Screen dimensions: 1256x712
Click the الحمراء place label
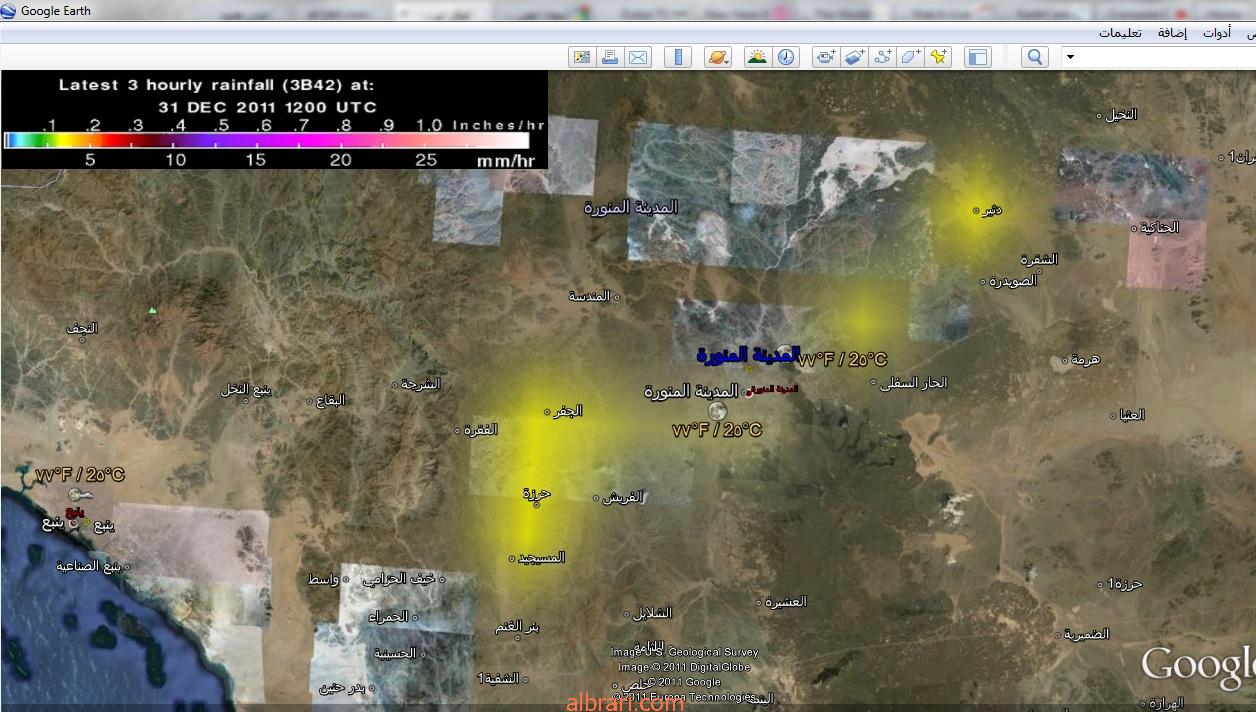(x=389, y=617)
